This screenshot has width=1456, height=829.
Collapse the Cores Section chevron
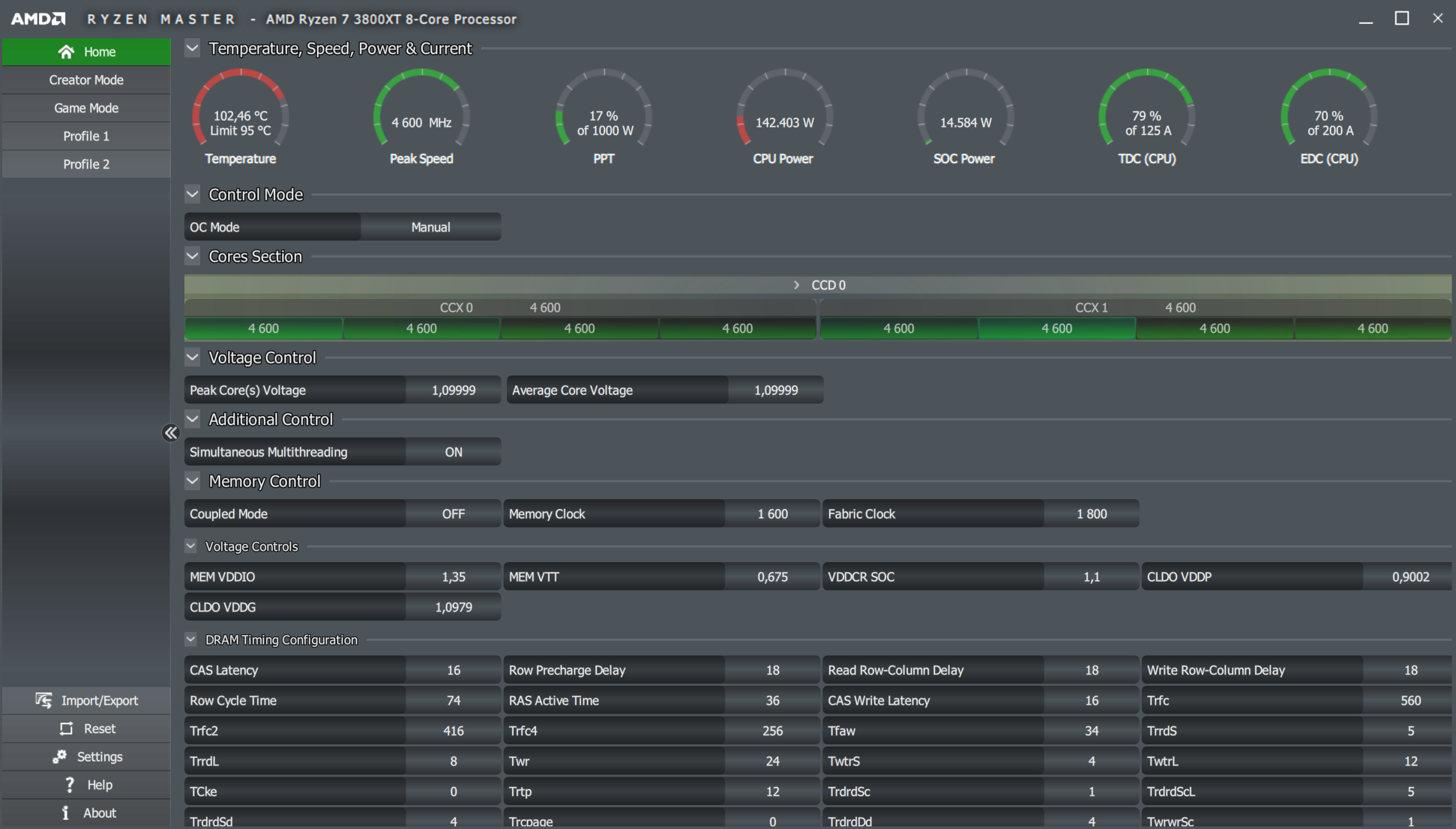[x=193, y=256]
